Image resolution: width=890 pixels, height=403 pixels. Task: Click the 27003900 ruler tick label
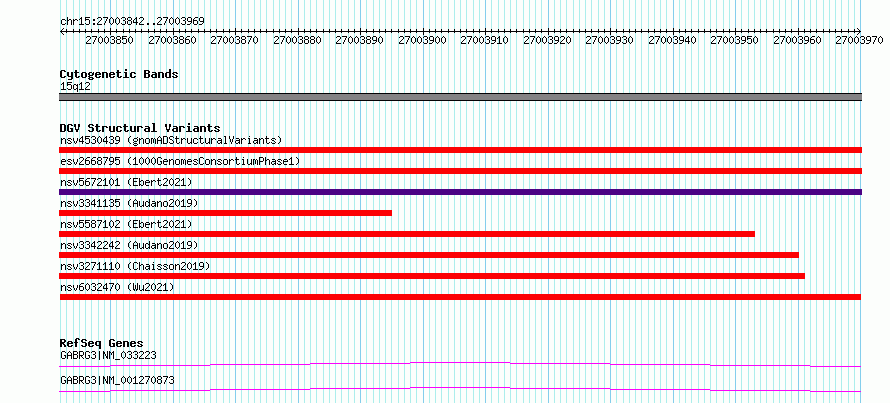[x=422, y=41]
